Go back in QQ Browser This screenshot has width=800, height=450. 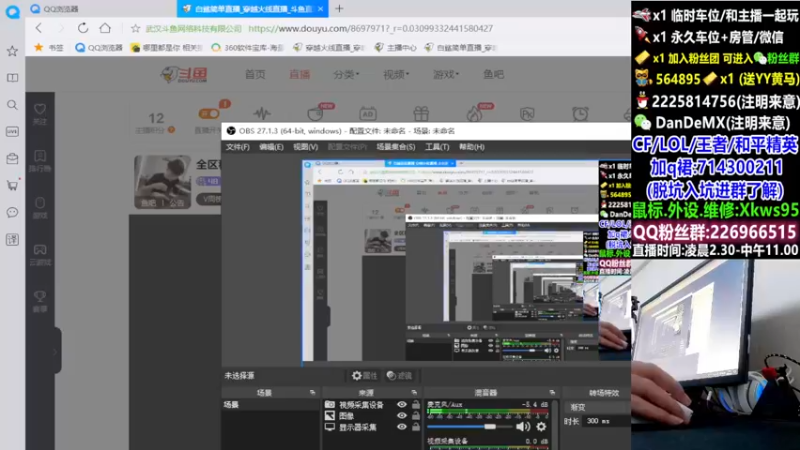(39, 28)
